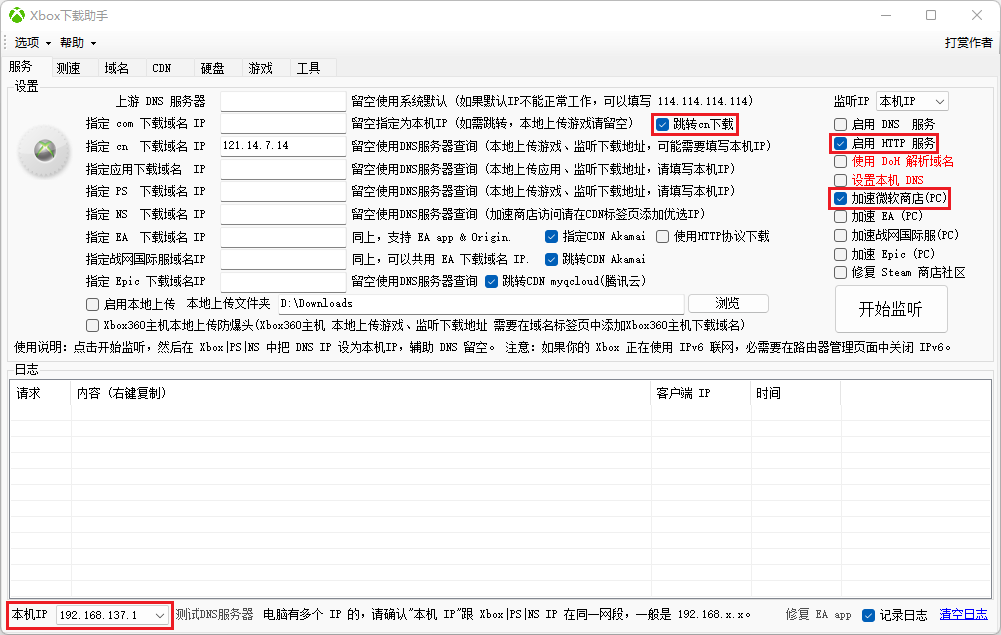Toggle 跳转CDN myqcloud(腾讯云) checkbox

click(492, 281)
